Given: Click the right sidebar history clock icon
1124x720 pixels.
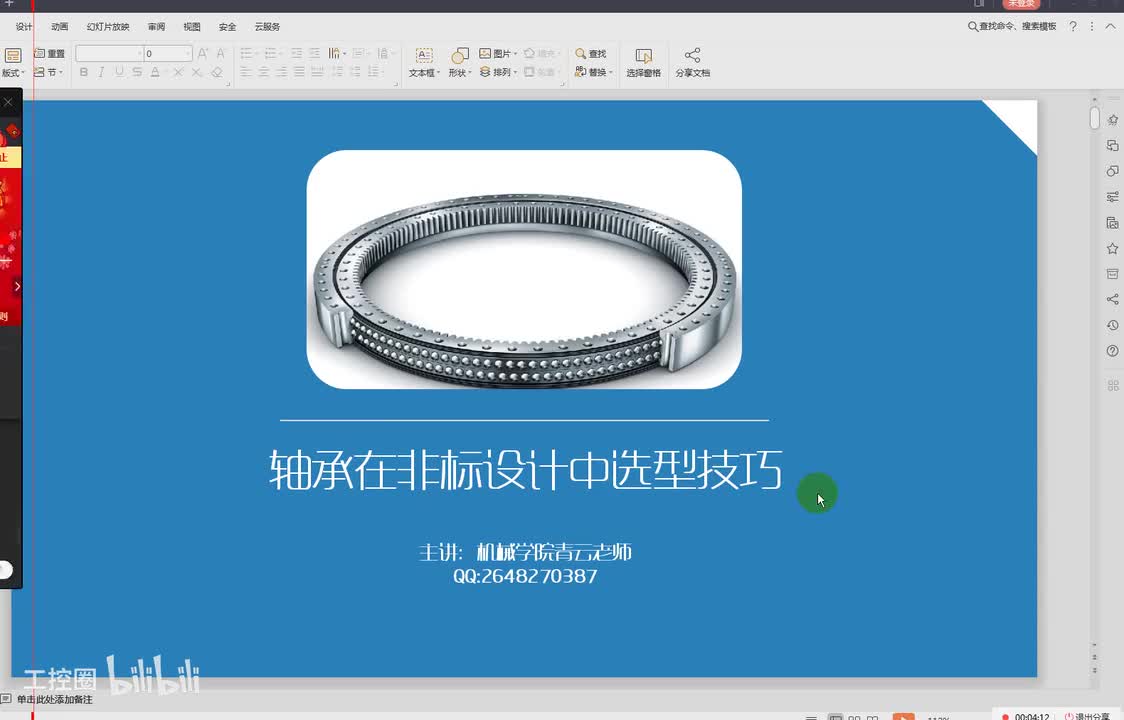Looking at the screenshot, I should [1113, 325].
